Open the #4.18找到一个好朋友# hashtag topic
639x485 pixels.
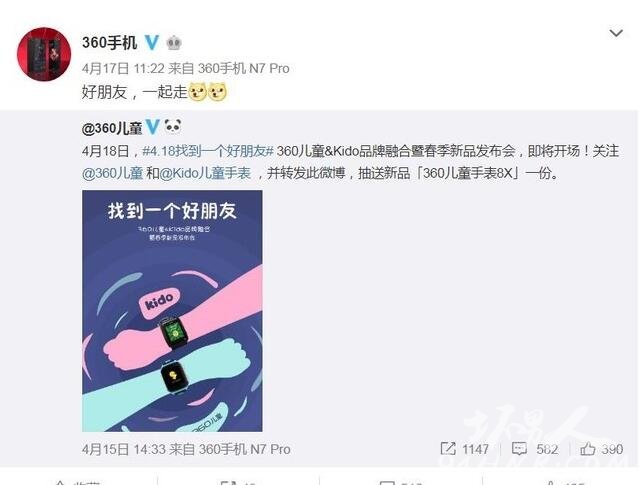(x=208, y=151)
